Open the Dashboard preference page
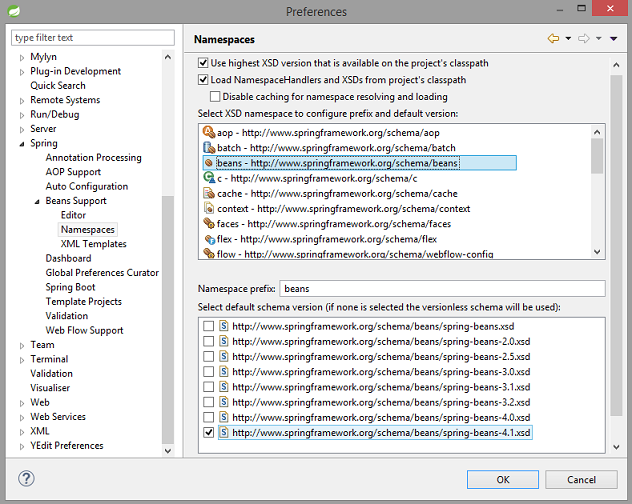The width and height of the screenshot is (632, 504). pos(68,258)
